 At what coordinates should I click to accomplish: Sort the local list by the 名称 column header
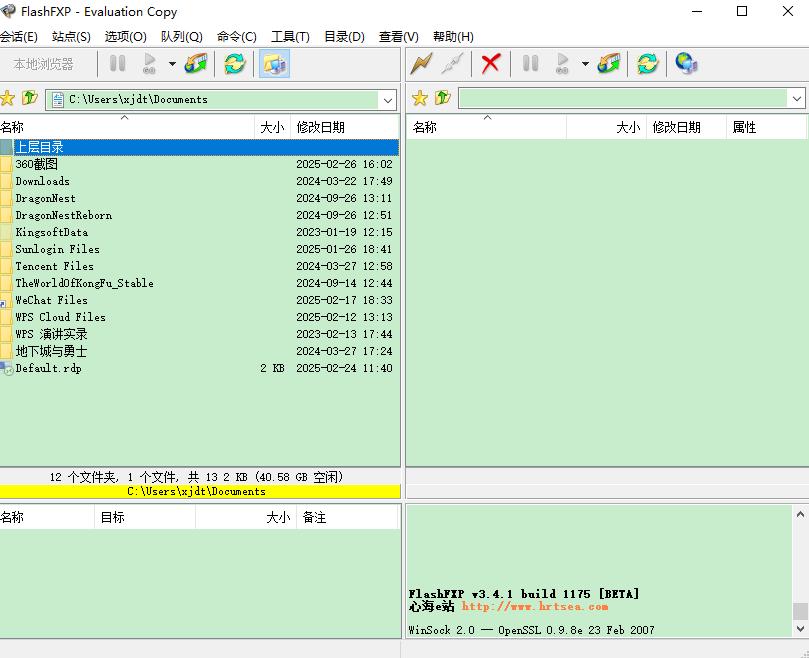[127, 127]
